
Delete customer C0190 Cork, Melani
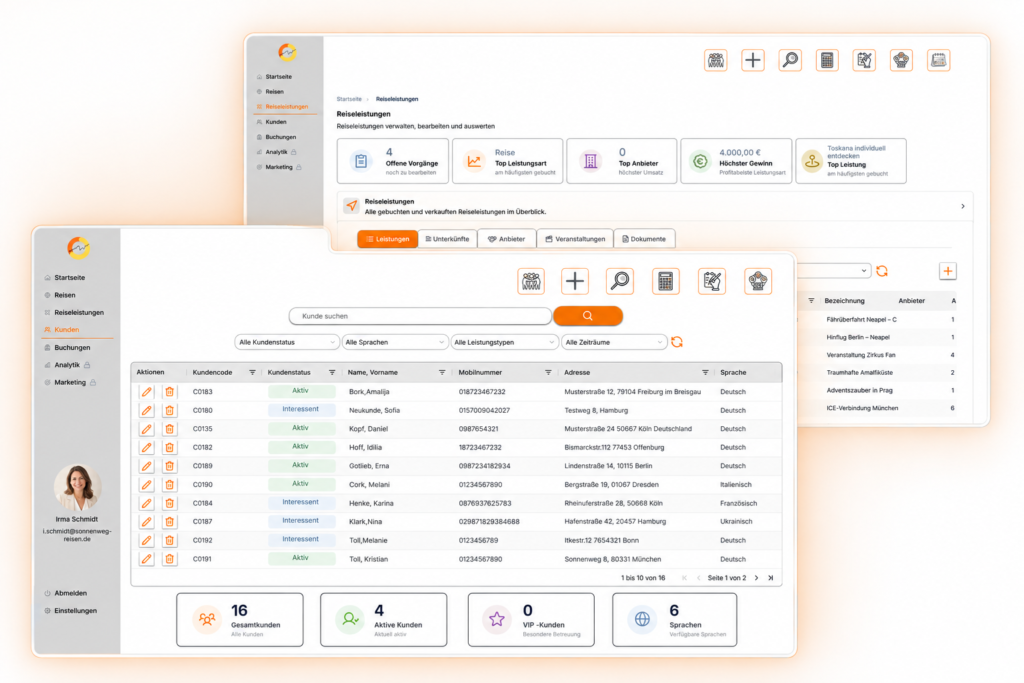coord(169,484)
